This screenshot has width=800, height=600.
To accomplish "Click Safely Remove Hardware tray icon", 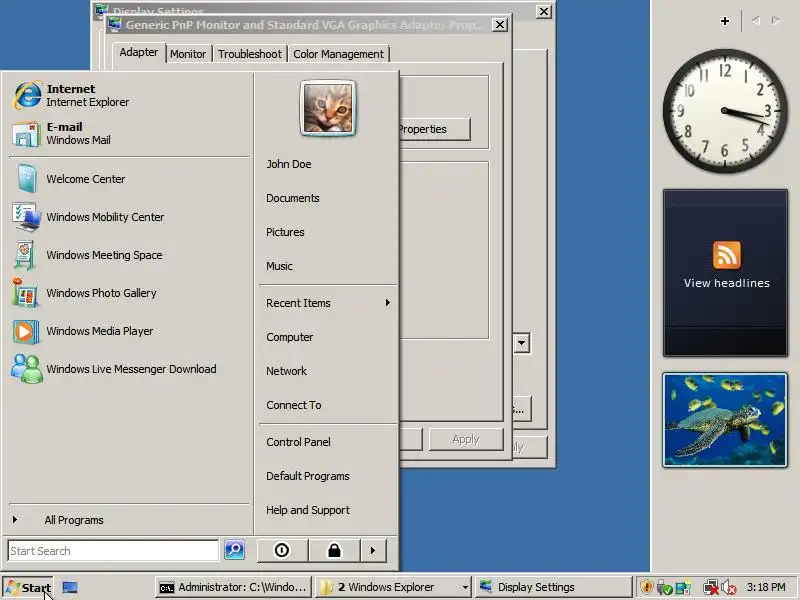I will coord(664,587).
